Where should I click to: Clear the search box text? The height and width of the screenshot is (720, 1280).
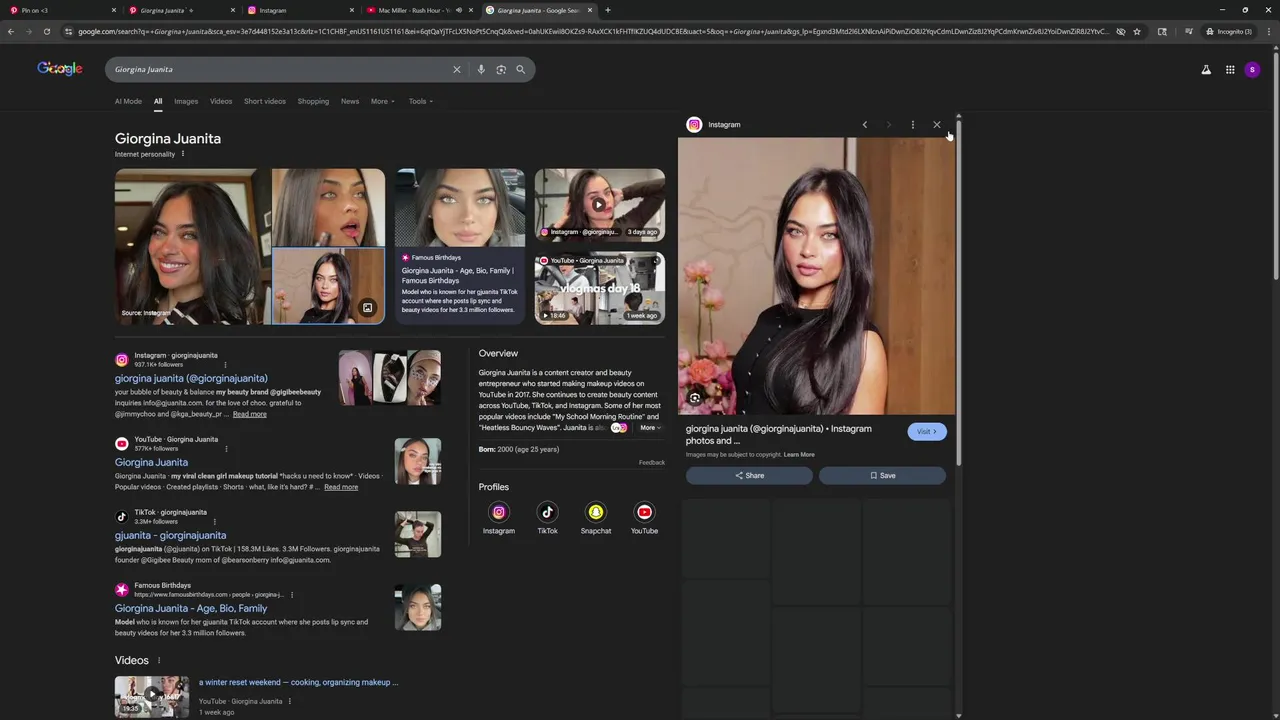pos(457,69)
